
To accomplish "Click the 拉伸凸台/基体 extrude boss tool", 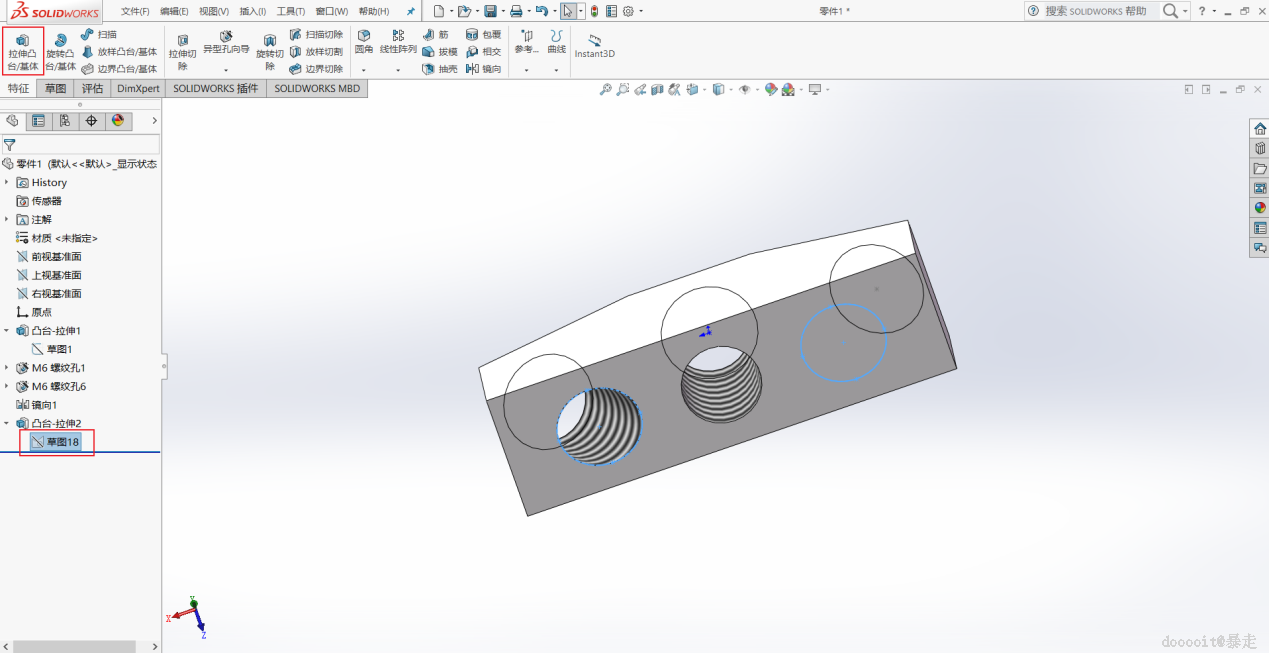I will pos(22,50).
